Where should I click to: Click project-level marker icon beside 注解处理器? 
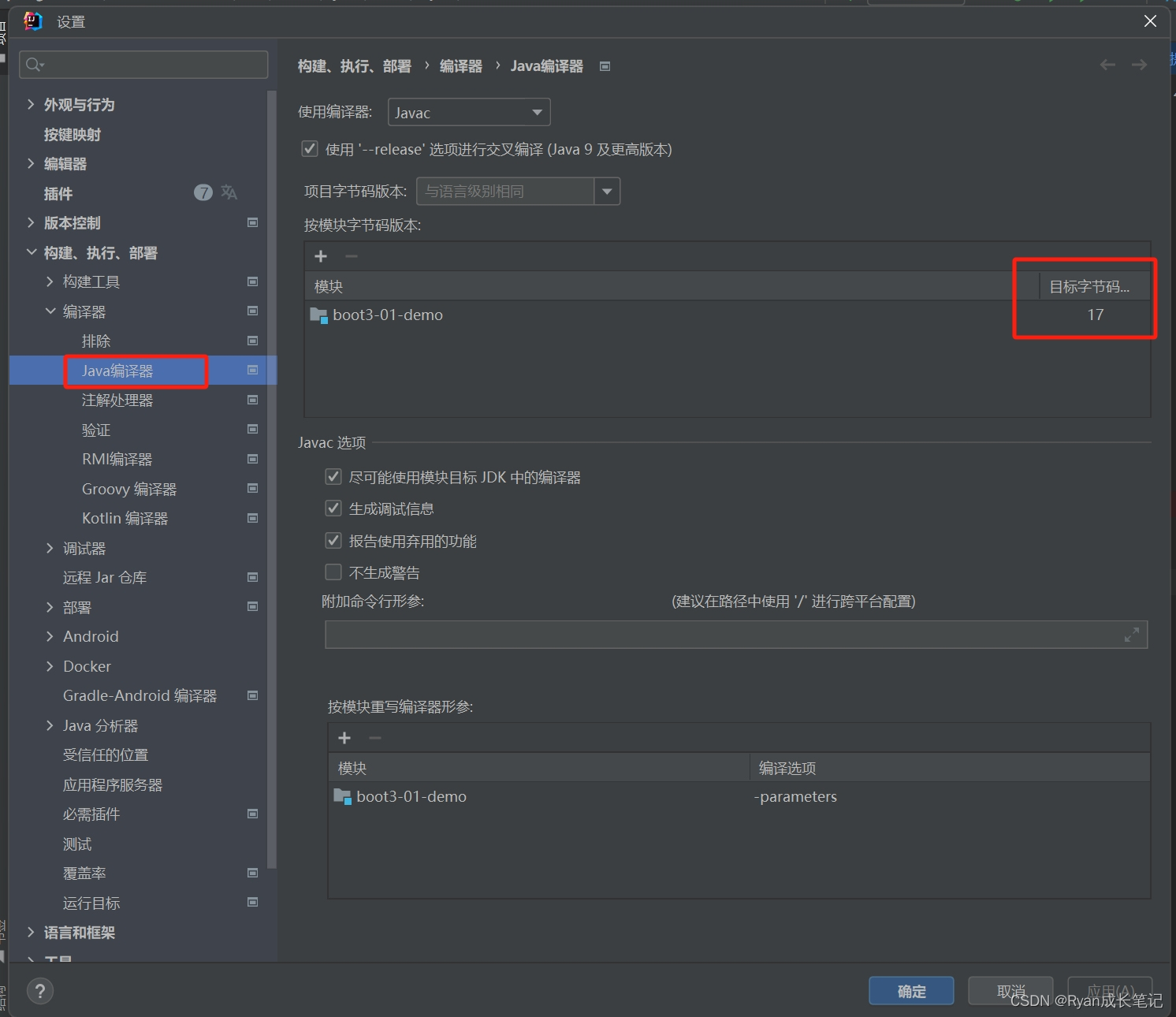[253, 400]
